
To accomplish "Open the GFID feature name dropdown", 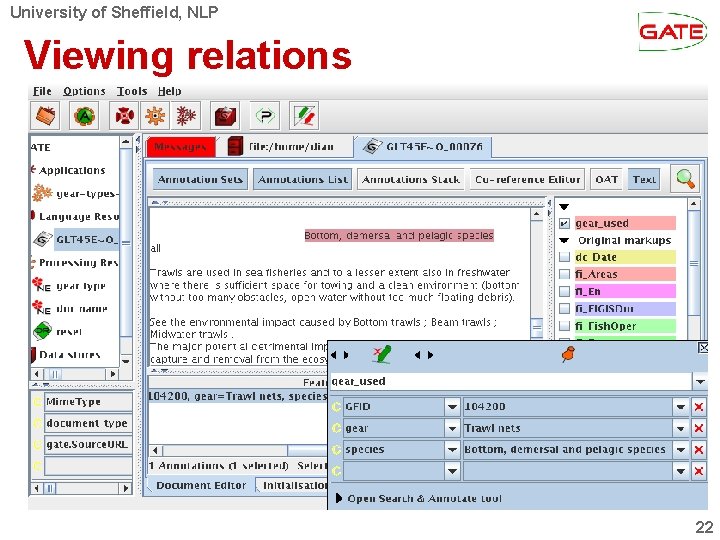I will click(452, 407).
